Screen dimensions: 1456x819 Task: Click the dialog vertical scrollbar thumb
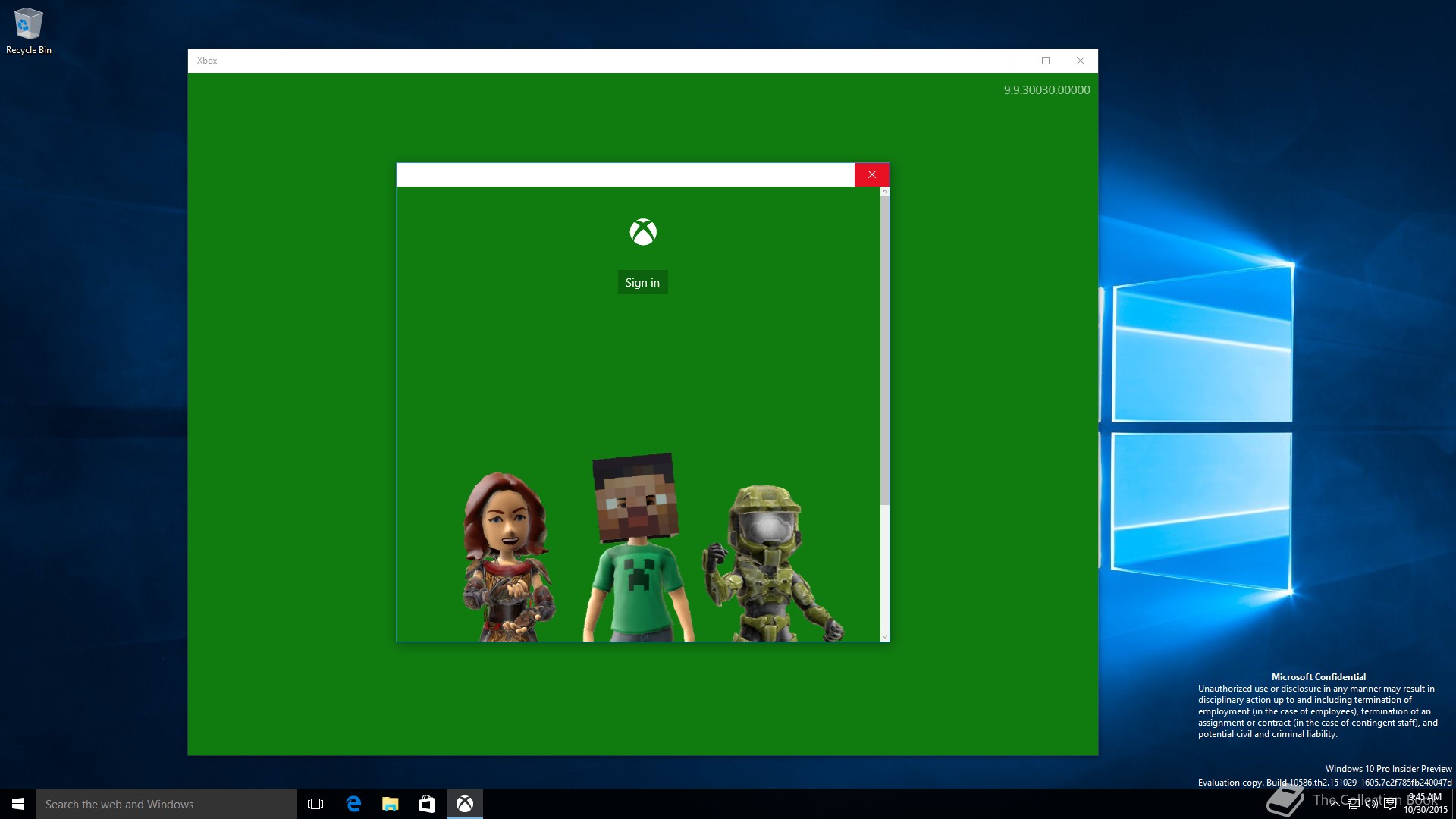click(885, 350)
